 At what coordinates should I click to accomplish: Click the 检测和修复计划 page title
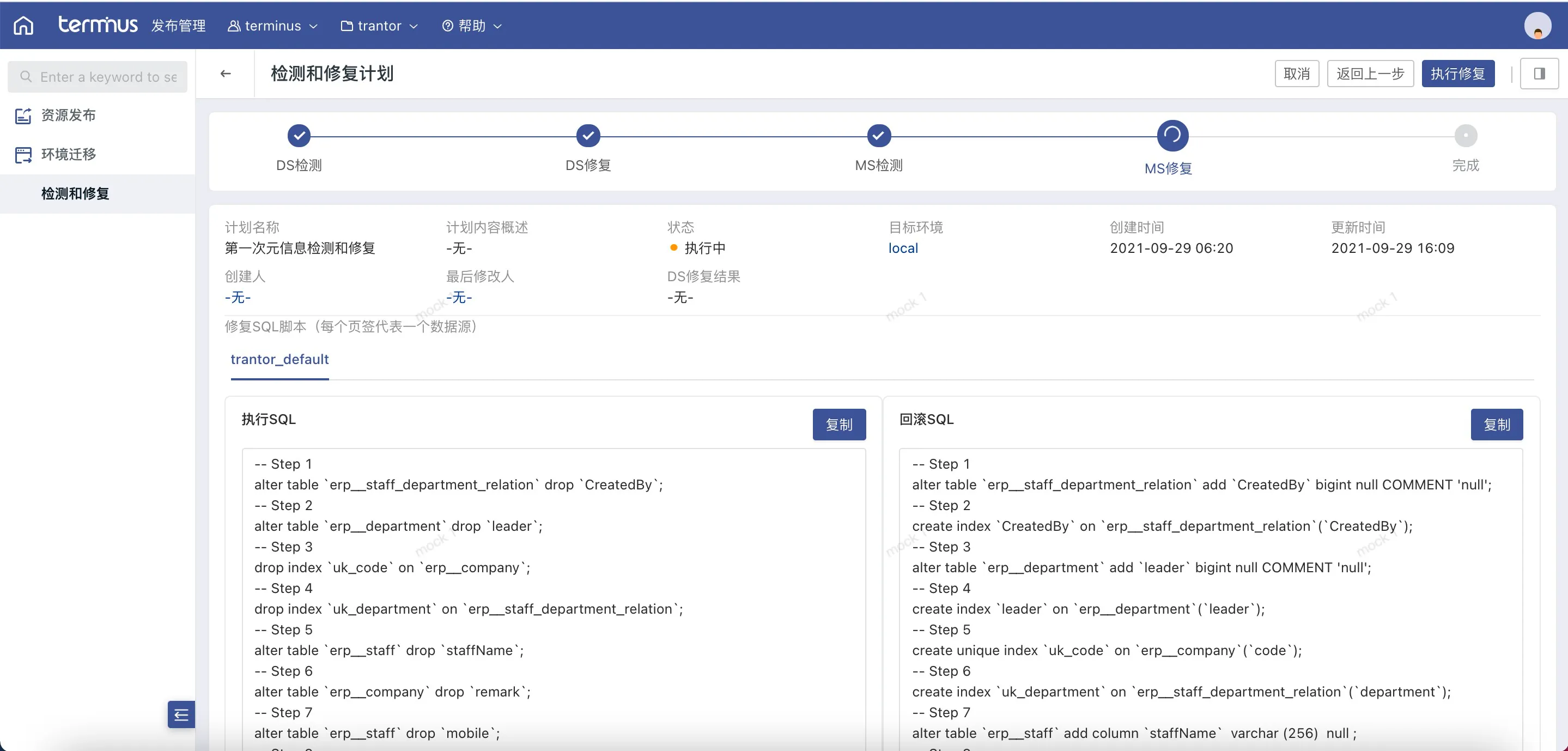332,74
